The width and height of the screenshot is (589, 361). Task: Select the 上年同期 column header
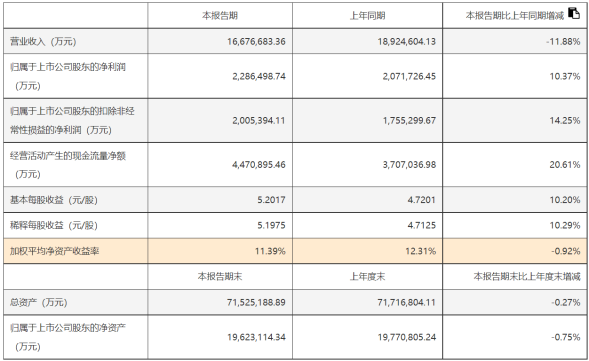(x=367, y=16)
